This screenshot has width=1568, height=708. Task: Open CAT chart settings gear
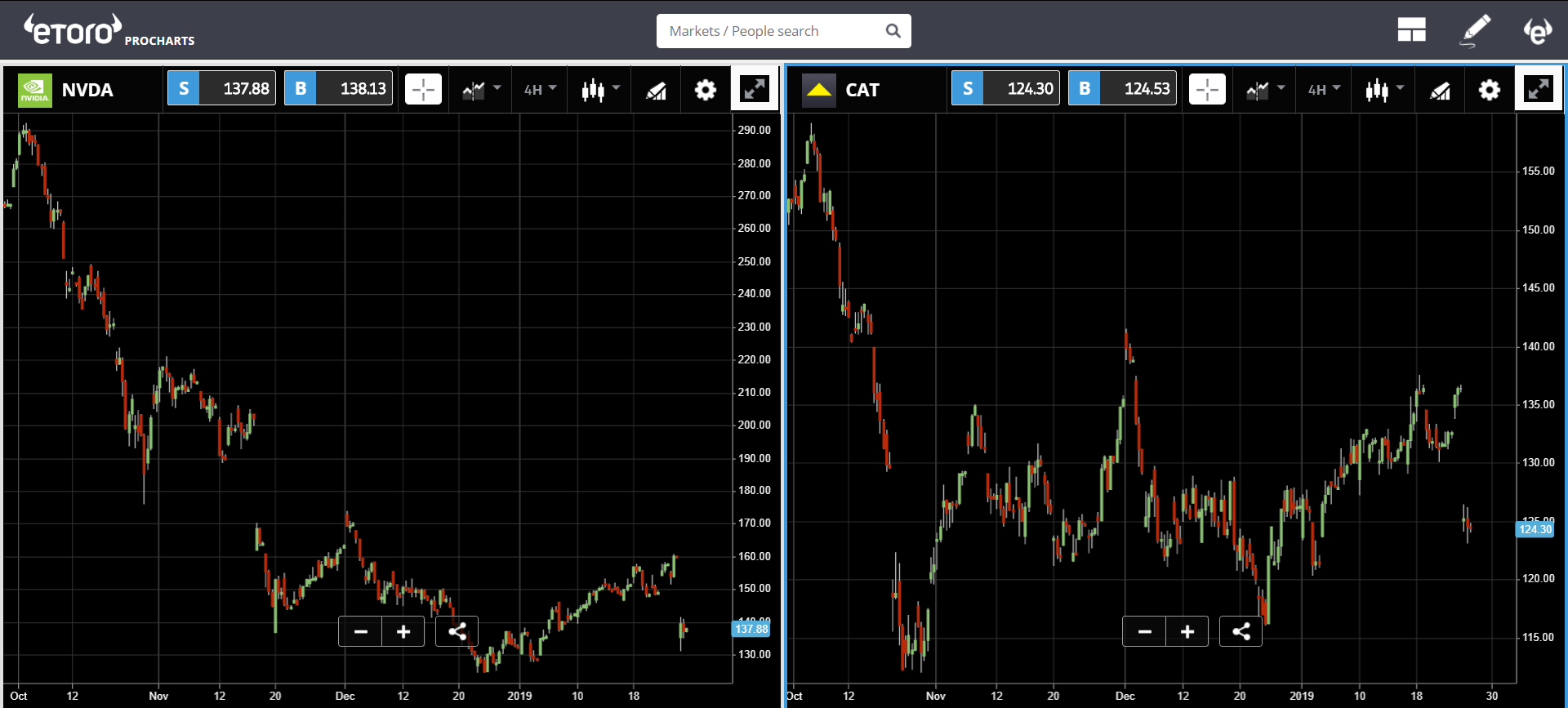click(x=1489, y=90)
